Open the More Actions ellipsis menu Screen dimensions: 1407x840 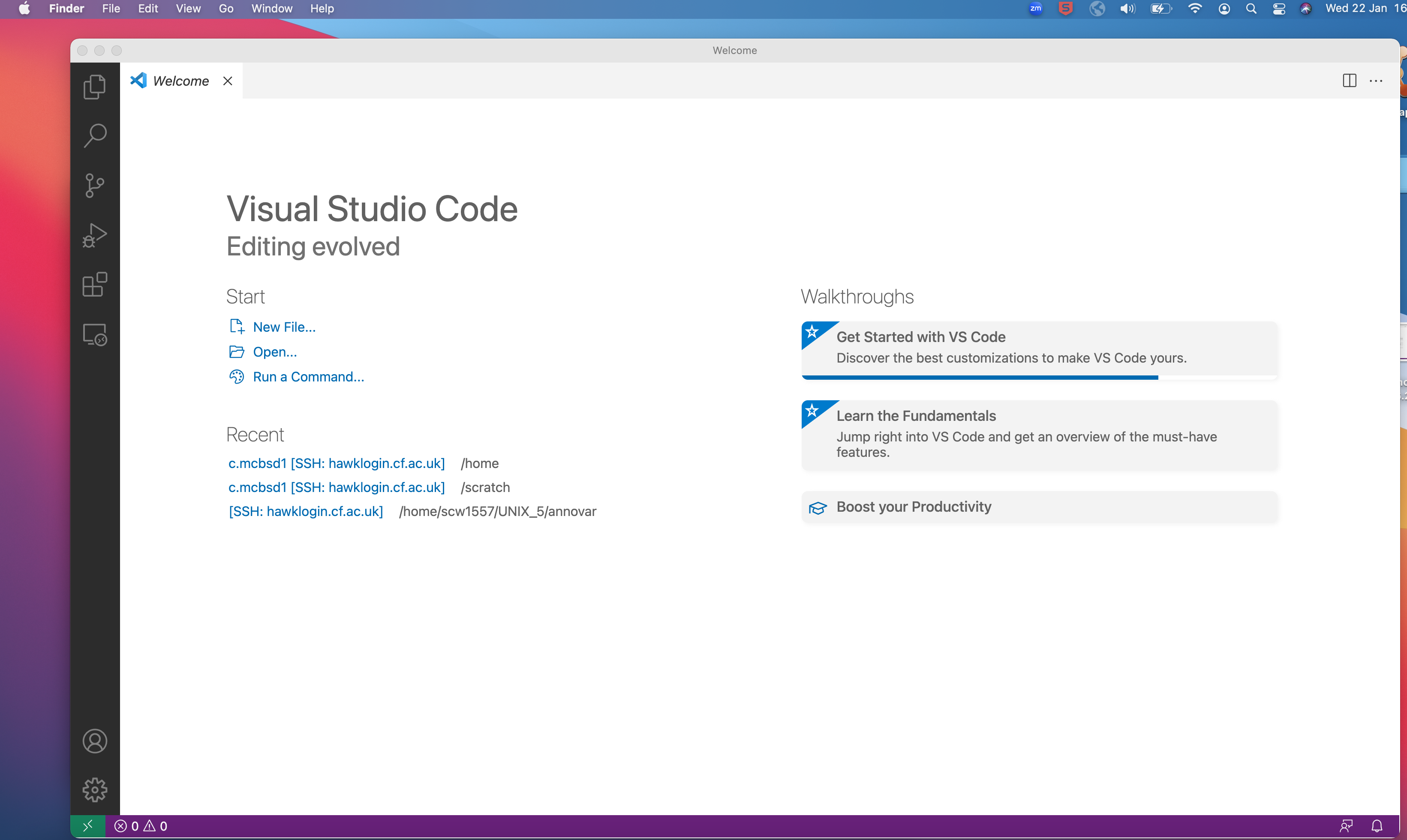(1376, 81)
